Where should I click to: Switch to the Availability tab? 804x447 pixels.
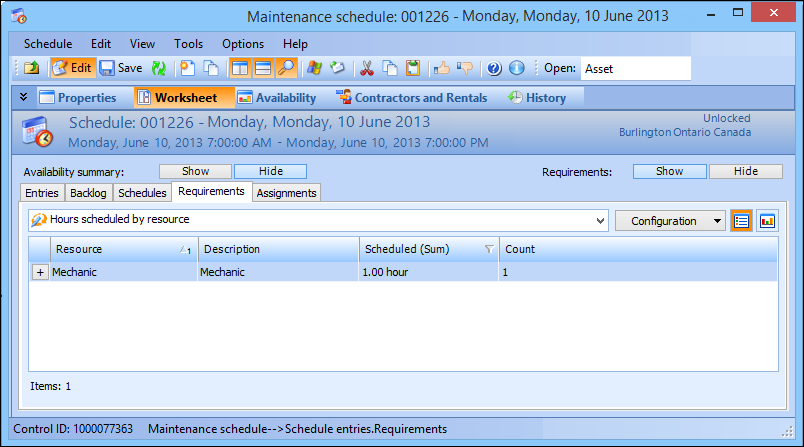coord(277,97)
